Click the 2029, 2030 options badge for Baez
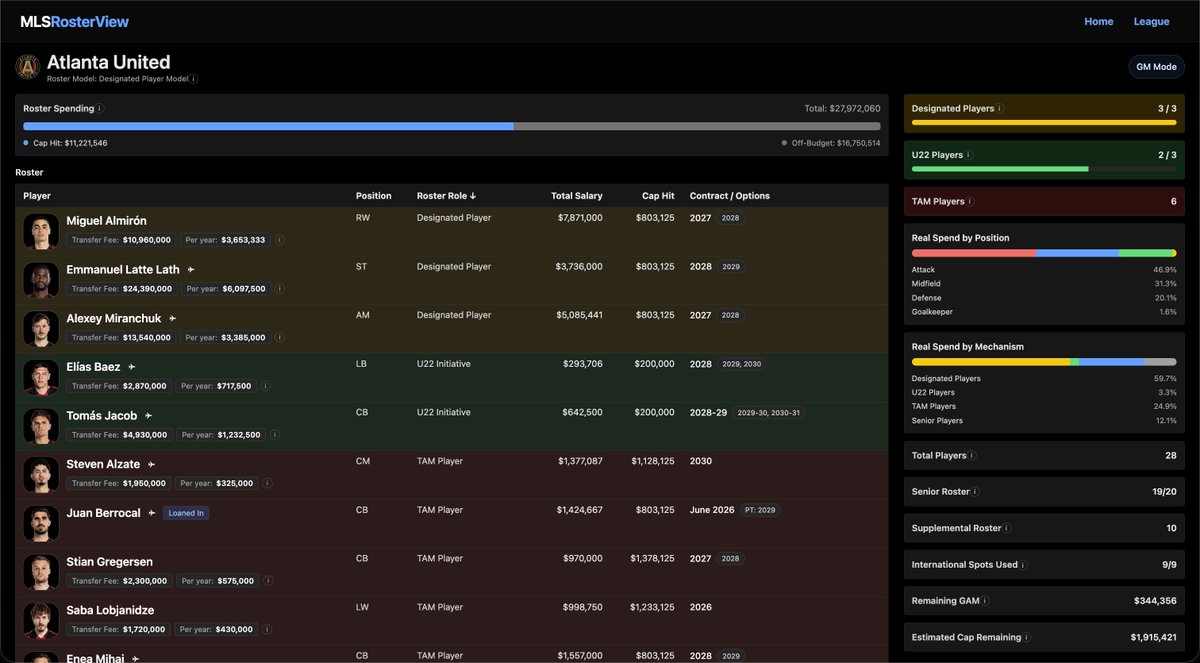The height and width of the screenshot is (663, 1200). coord(741,365)
